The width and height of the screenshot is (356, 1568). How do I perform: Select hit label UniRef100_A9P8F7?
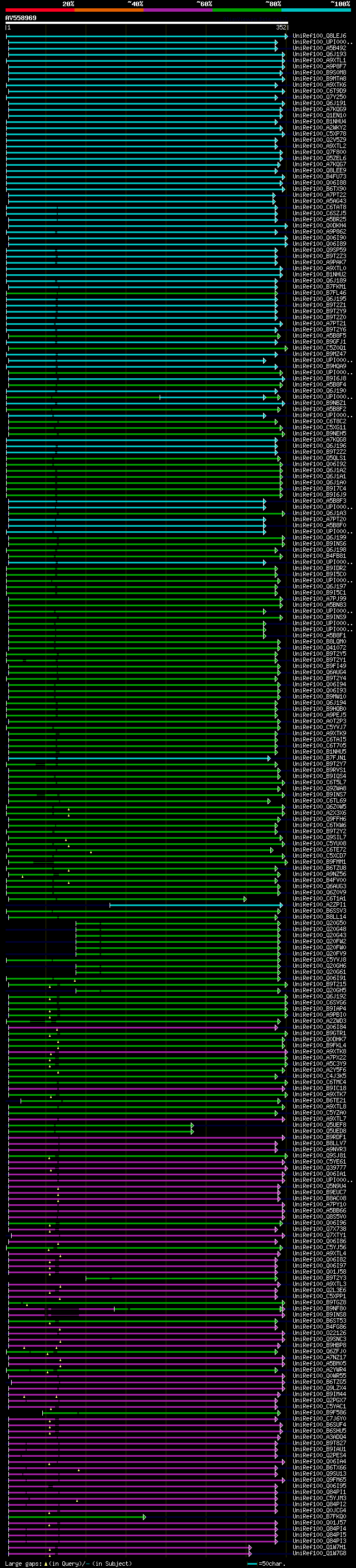tap(319, 66)
